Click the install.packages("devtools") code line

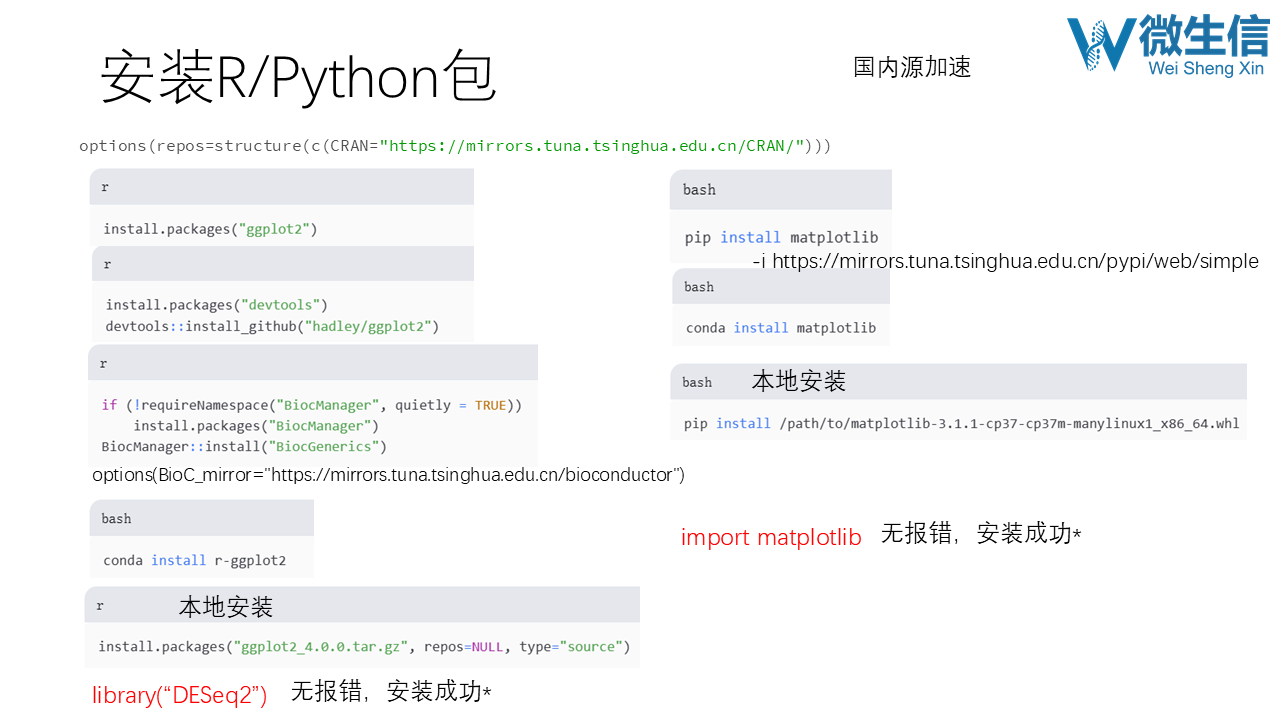[217, 304]
